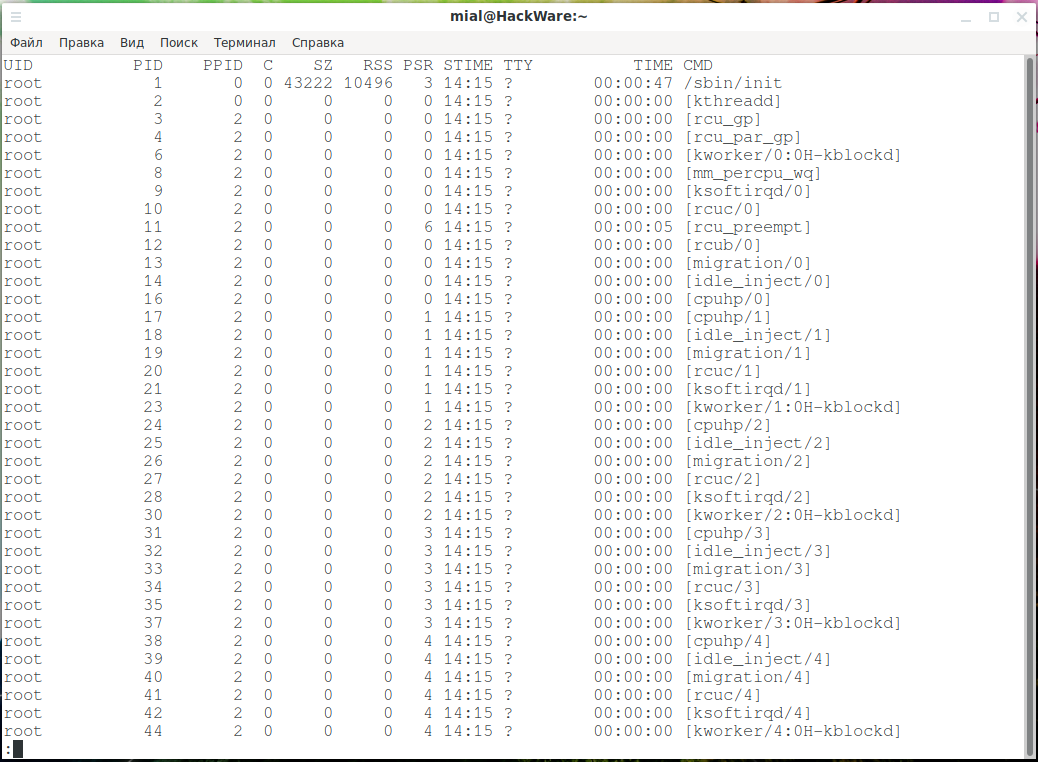The image size is (1038, 762).
Task: Click the [kthreadd] process entry
Action: pyautogui.click(x=732, y=101)
